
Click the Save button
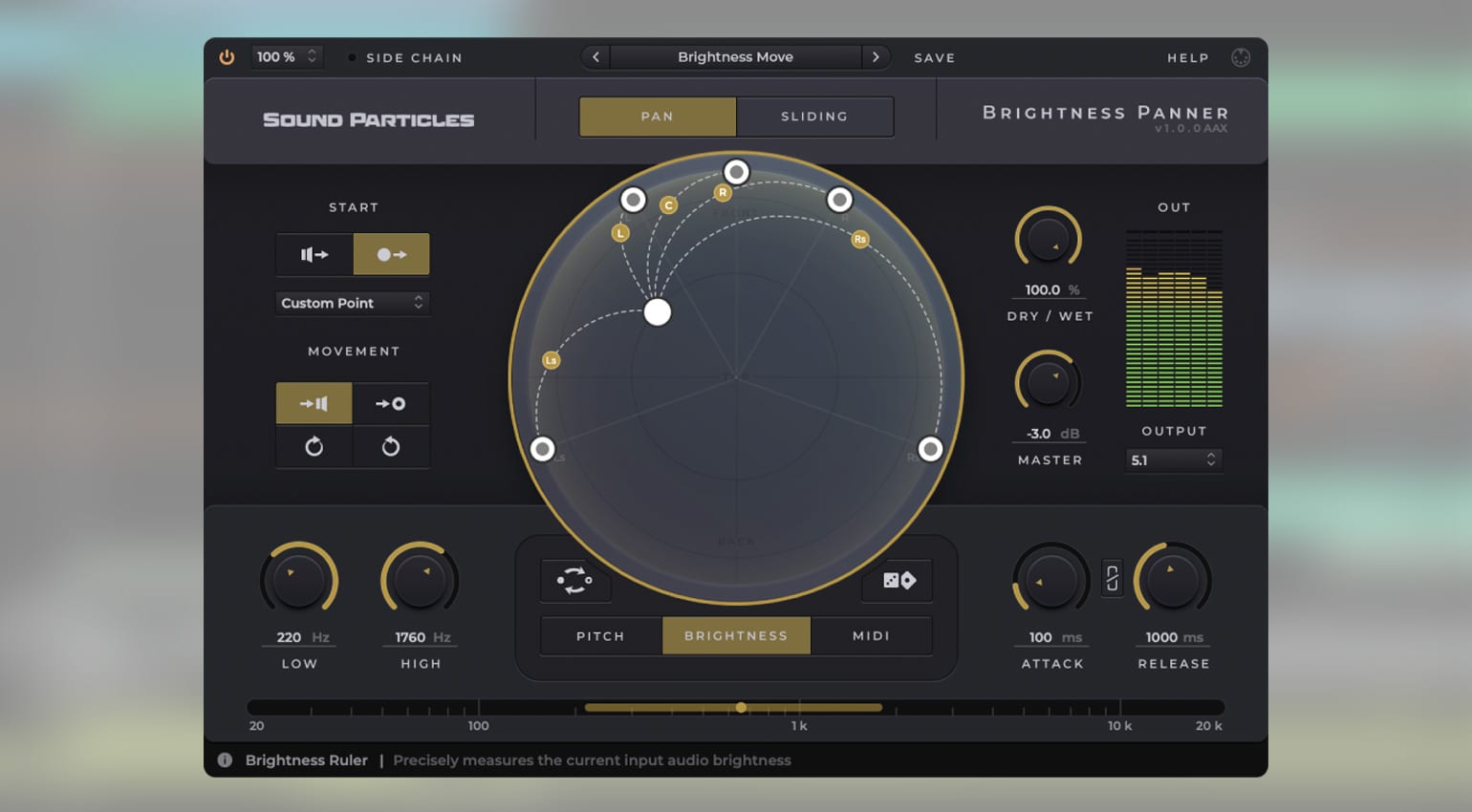point(934,58)
